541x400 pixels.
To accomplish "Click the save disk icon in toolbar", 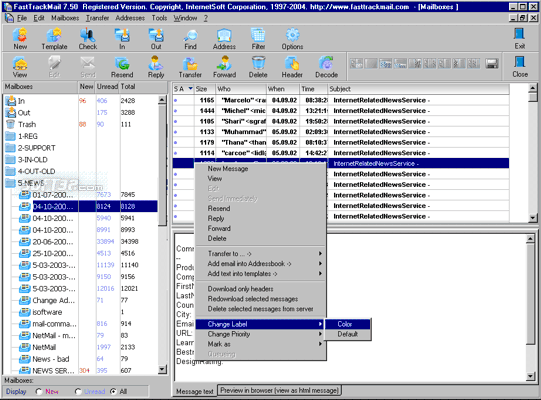I will [x=491, y=64].
